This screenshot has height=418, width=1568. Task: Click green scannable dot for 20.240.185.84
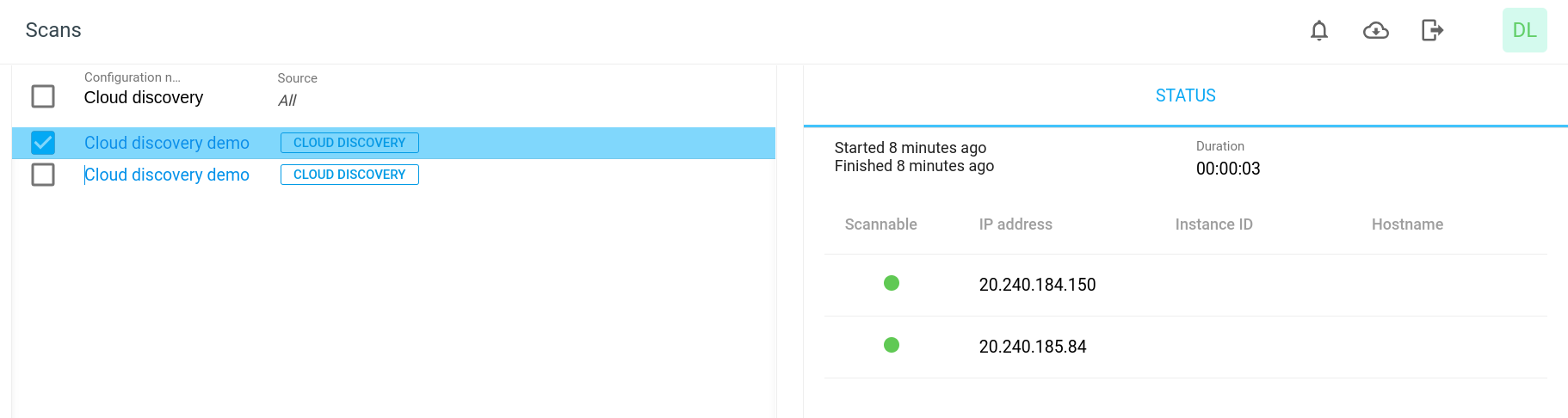coord(892,345)
